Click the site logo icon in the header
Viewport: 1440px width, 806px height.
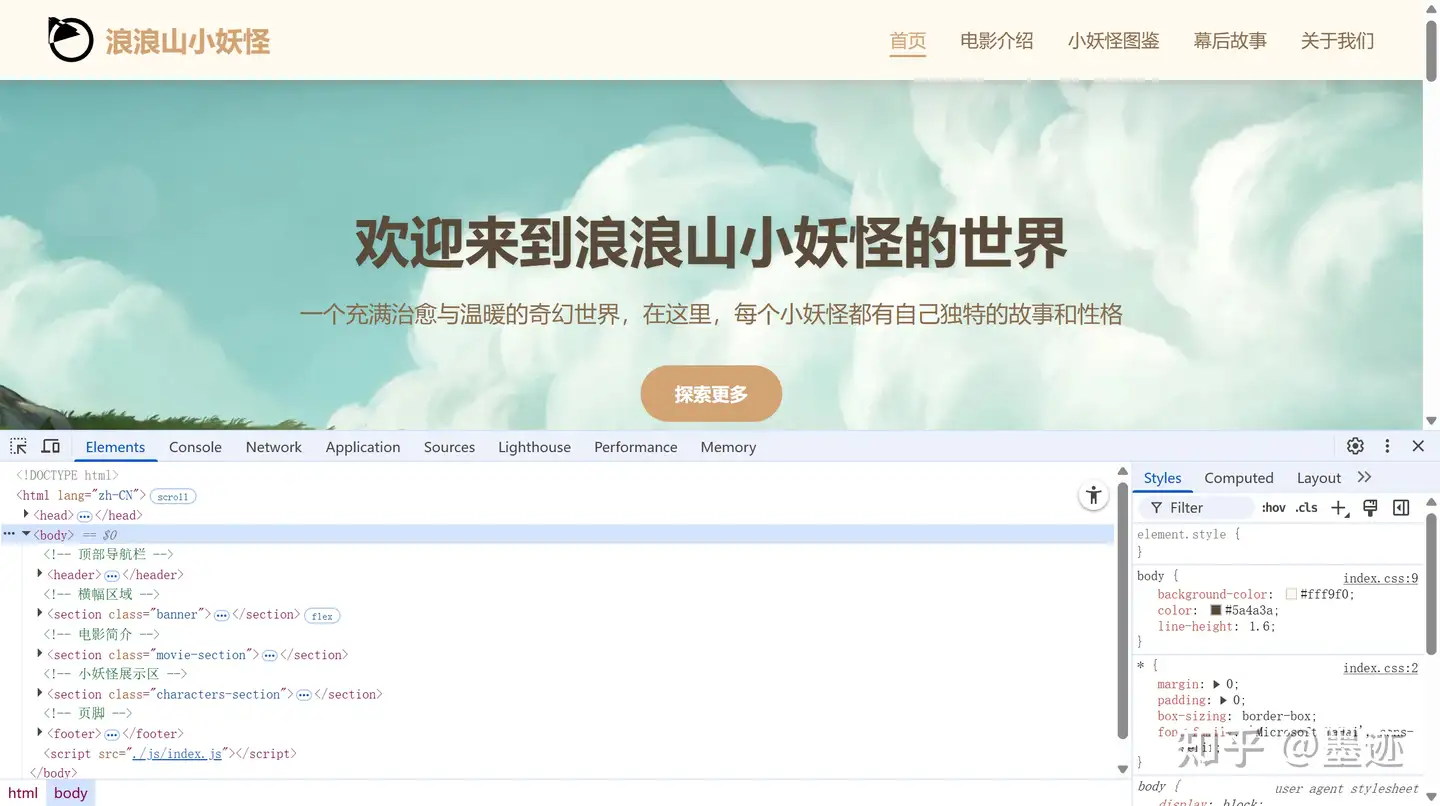tap(70, 40)
